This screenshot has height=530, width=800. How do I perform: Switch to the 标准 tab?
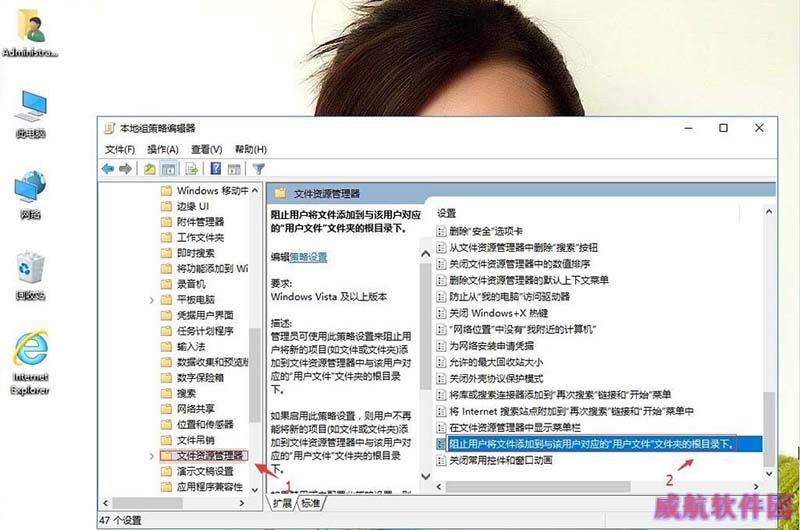click(x=311, y=503)
